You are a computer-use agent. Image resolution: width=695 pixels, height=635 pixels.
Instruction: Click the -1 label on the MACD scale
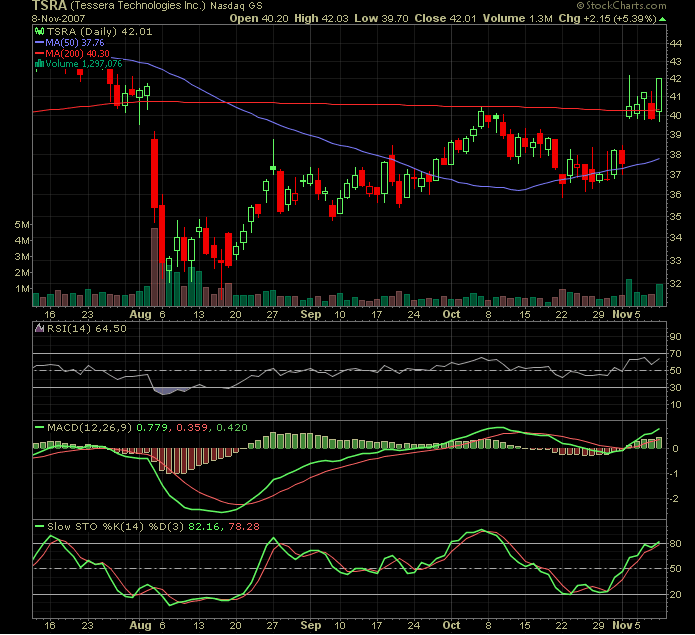point(674,474)
